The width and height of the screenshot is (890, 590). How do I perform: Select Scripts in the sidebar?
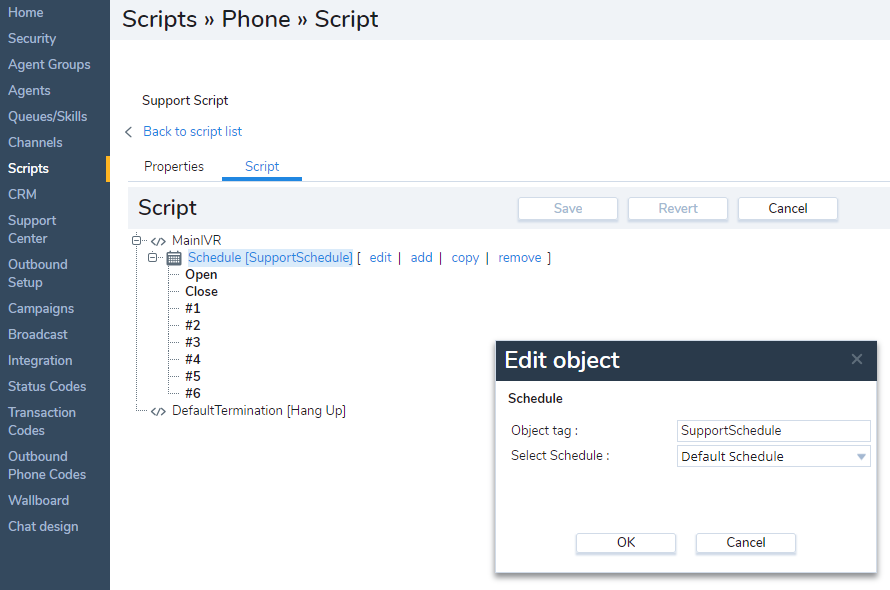[28, 169]
